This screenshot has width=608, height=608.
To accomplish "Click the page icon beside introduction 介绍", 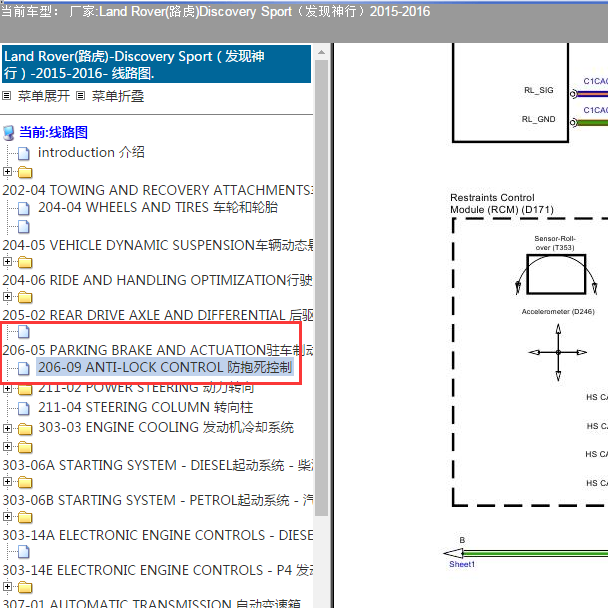I will (x=24, y=154).
